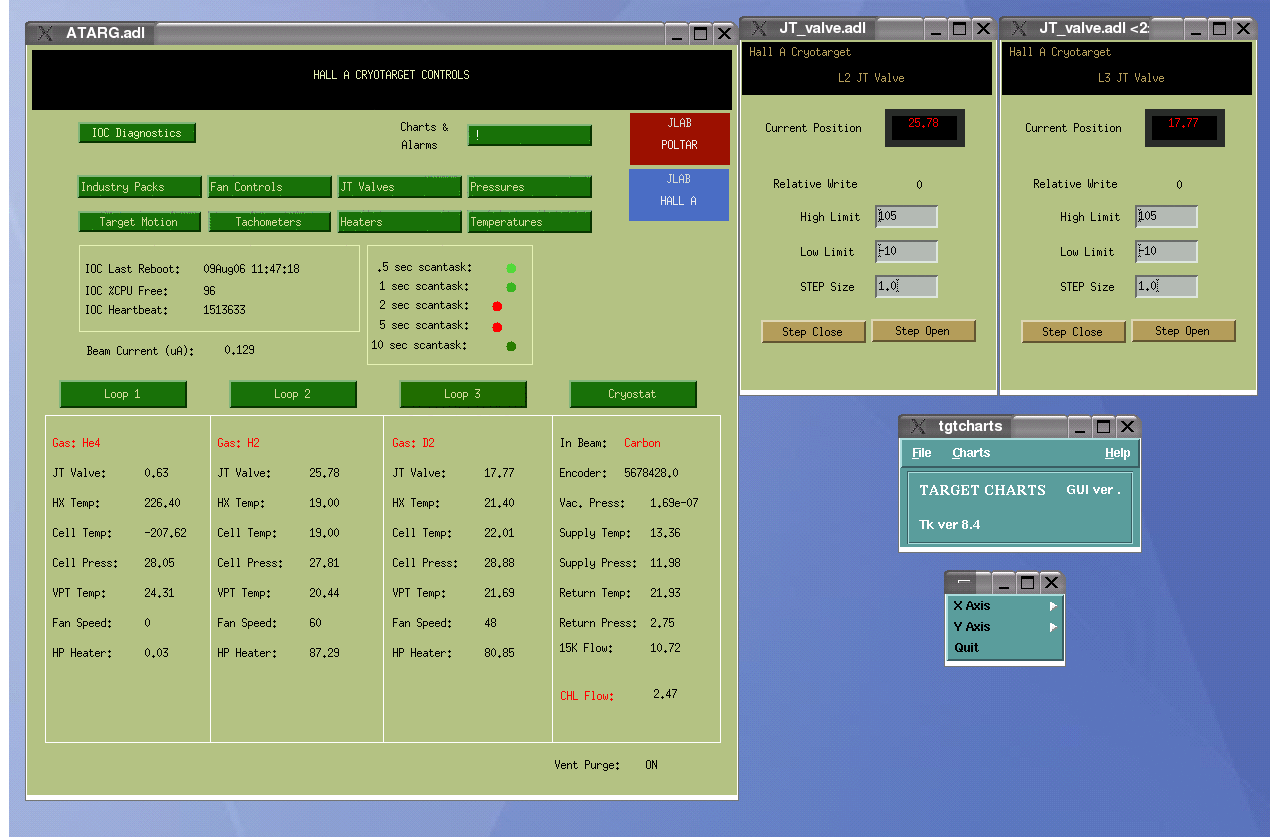Open L2 JT_valve.adl window menu icon
1270x837 pixels.
(760, 28)
